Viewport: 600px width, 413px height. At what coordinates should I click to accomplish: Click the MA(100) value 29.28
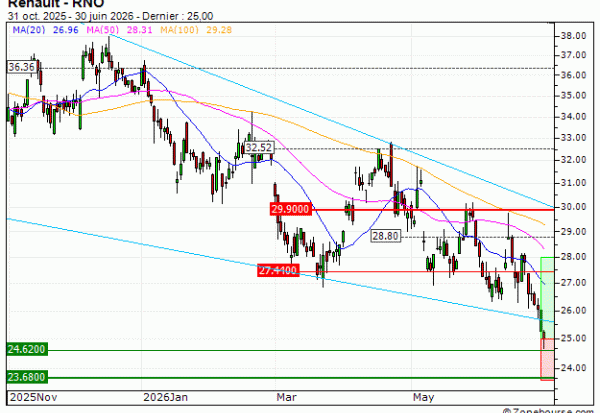tap(219, 30)
